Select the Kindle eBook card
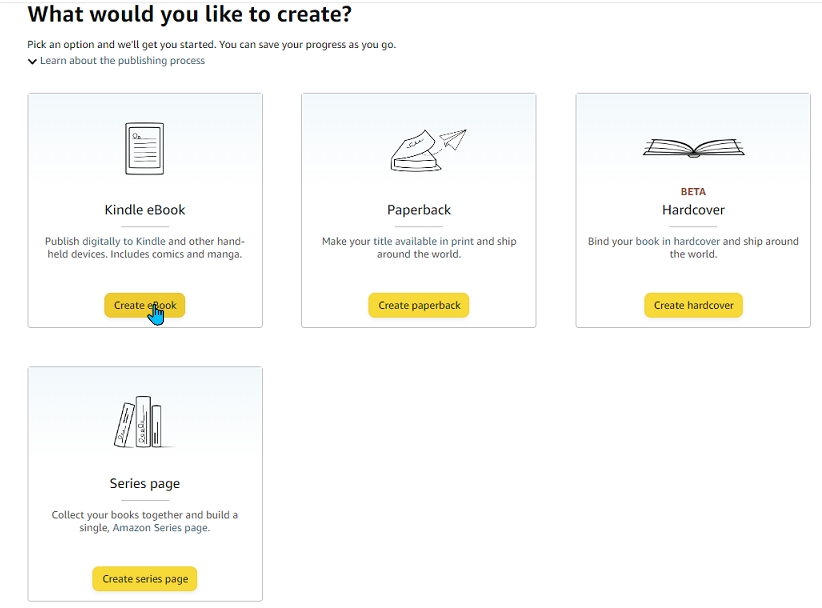Screen dimensions: 822x608 [x=144, y=209]
